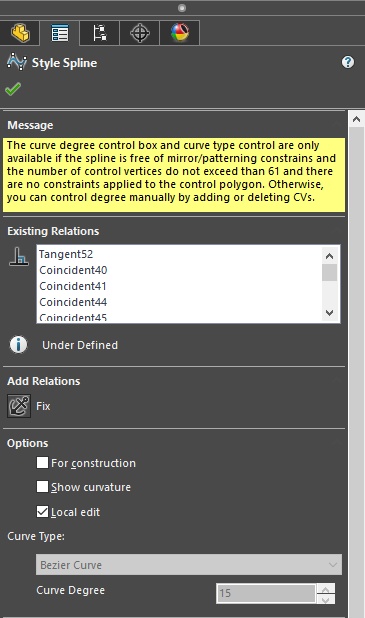Open the DisplayManager color ball tab
The width and height of the screenshot is (365, 618).
(180, 33)
